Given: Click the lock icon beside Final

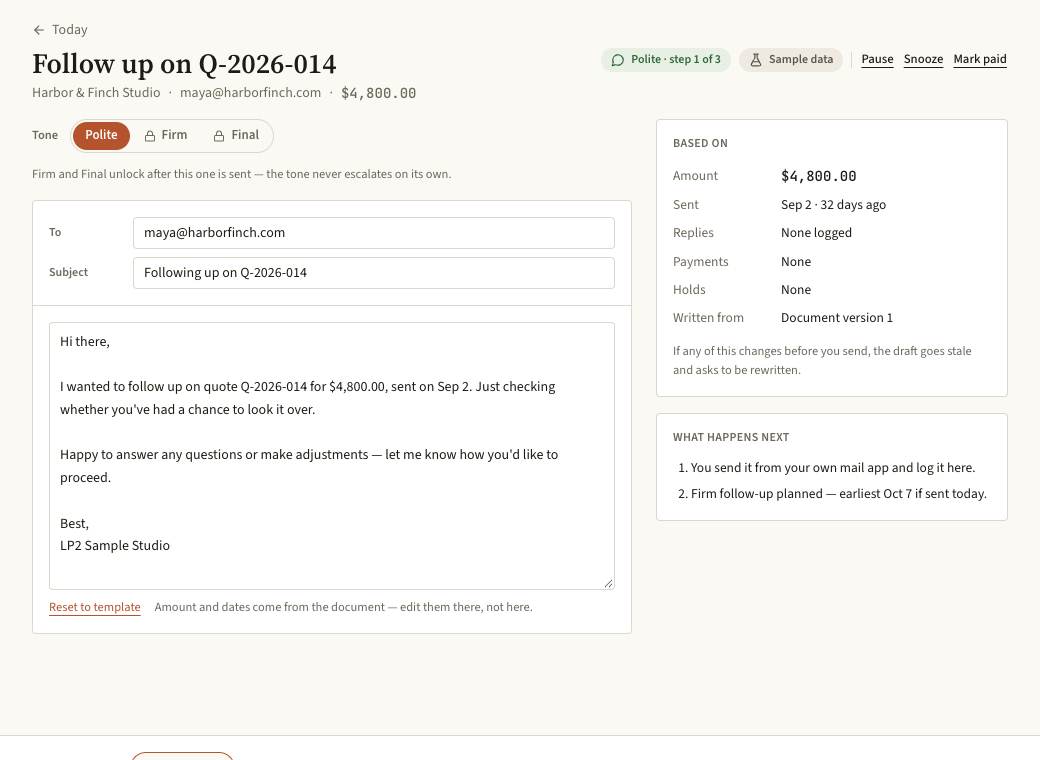Looking at the screenshot, I should pyautogui.click(x=219, y=136).
